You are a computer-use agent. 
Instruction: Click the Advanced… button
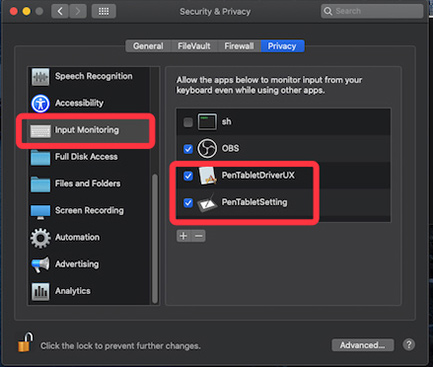pos(363,345)
